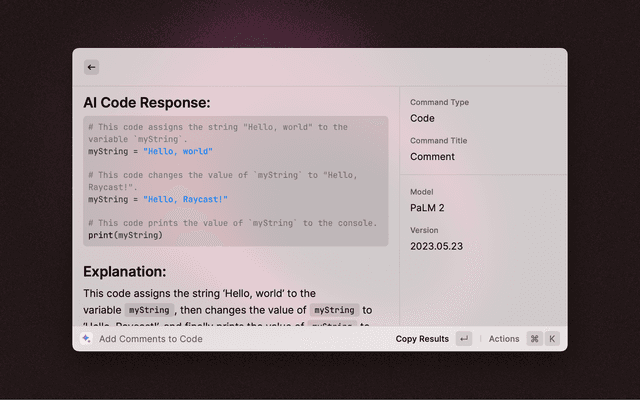The image size is (640, 400).
Task: Click the K key shortcut icon
Action: point(552,339)
